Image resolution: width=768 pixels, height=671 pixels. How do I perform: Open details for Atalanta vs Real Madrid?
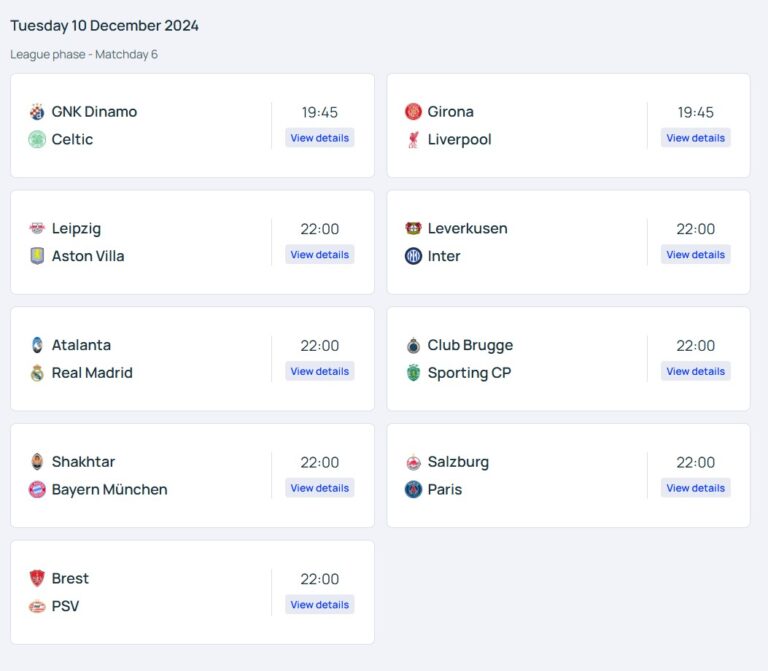tap(319, 371)
